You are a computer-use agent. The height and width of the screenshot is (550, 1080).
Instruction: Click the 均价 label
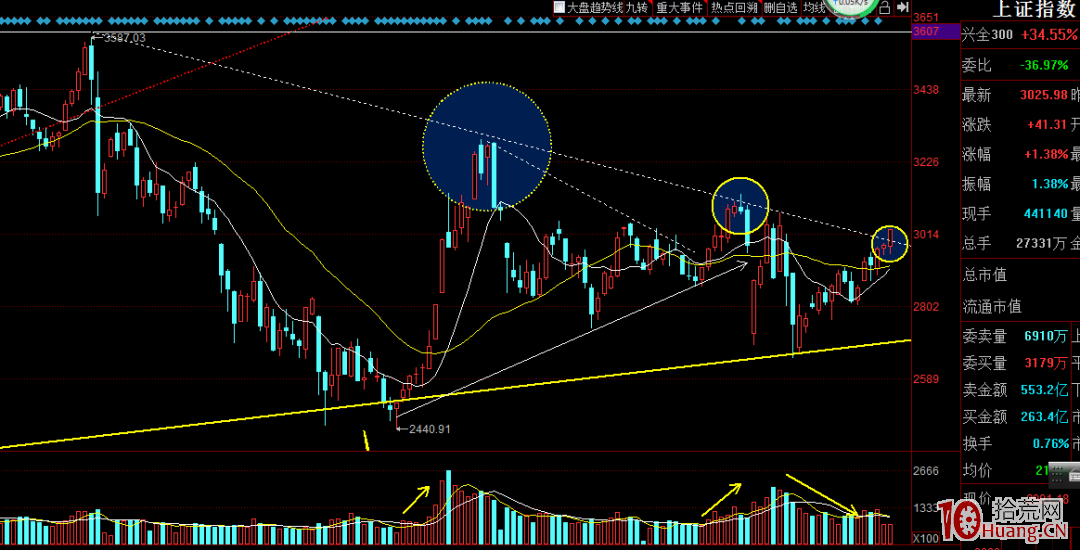[977, 472]
